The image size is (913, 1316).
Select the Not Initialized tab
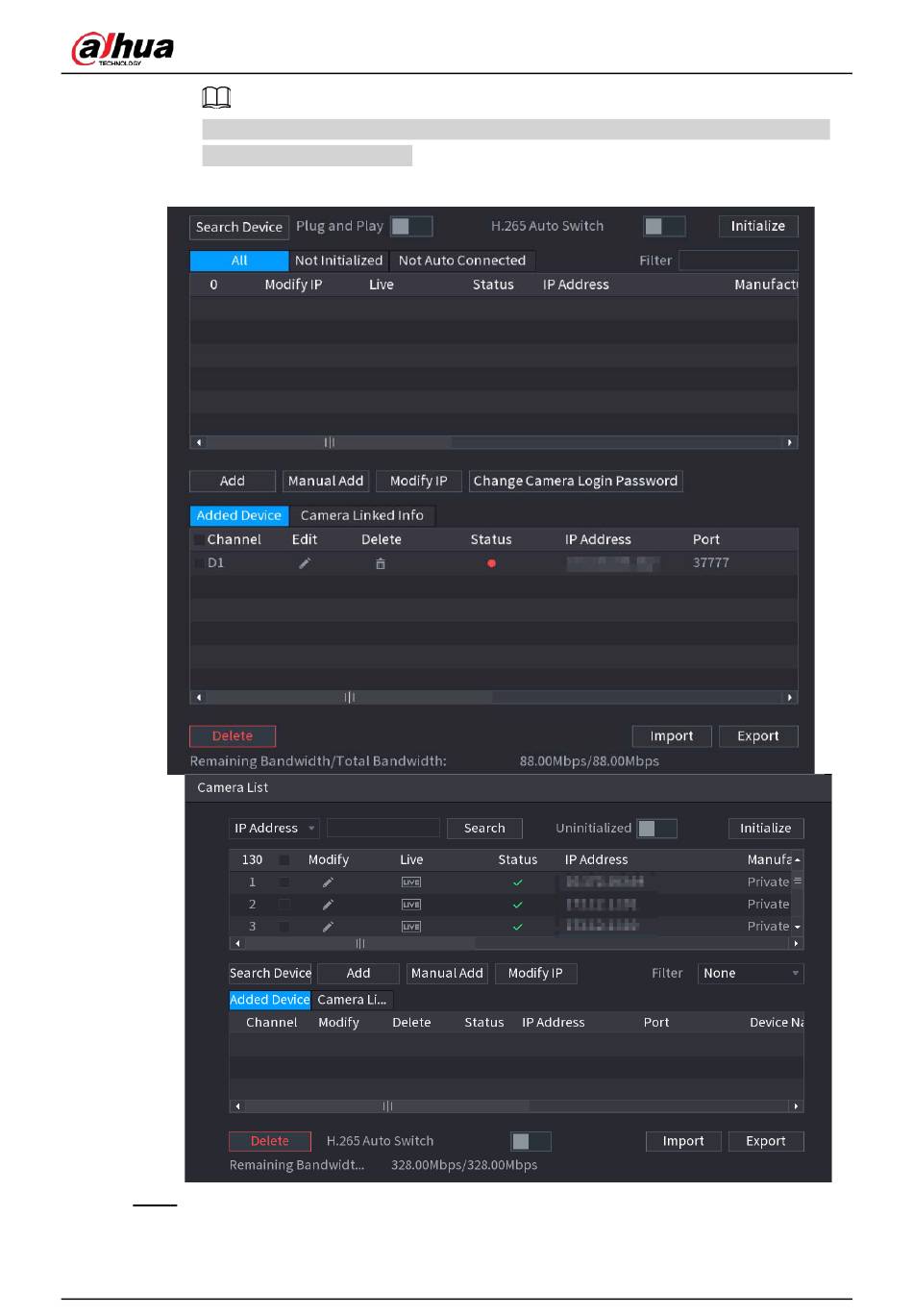coord(338,261)
